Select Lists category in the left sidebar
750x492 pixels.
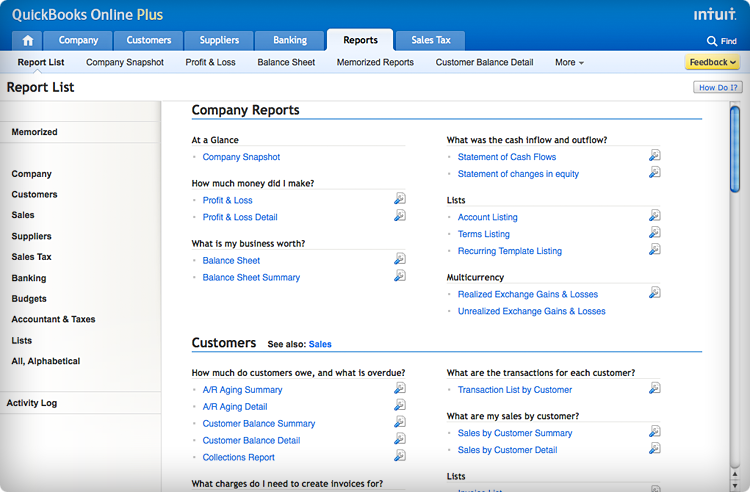coord(22,340)
